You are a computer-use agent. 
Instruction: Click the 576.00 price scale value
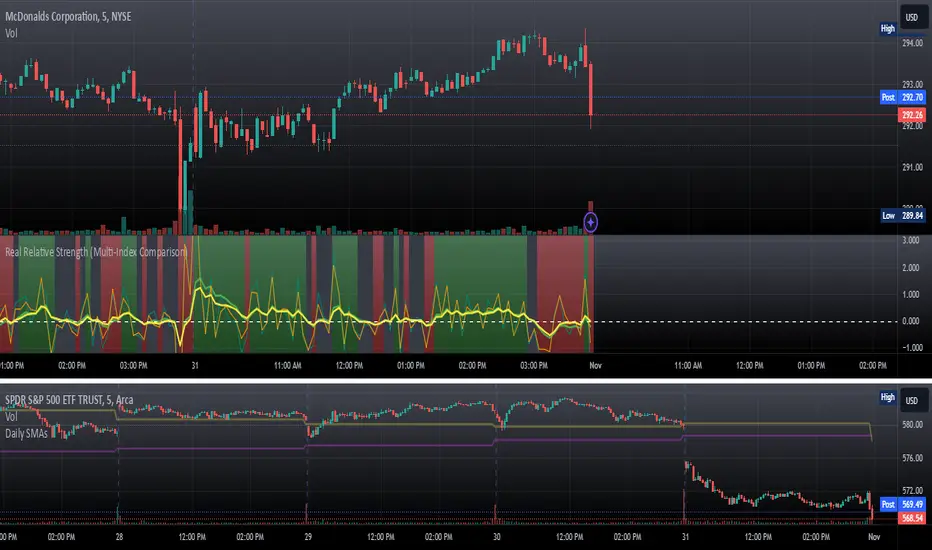click(x=912, y=458)
